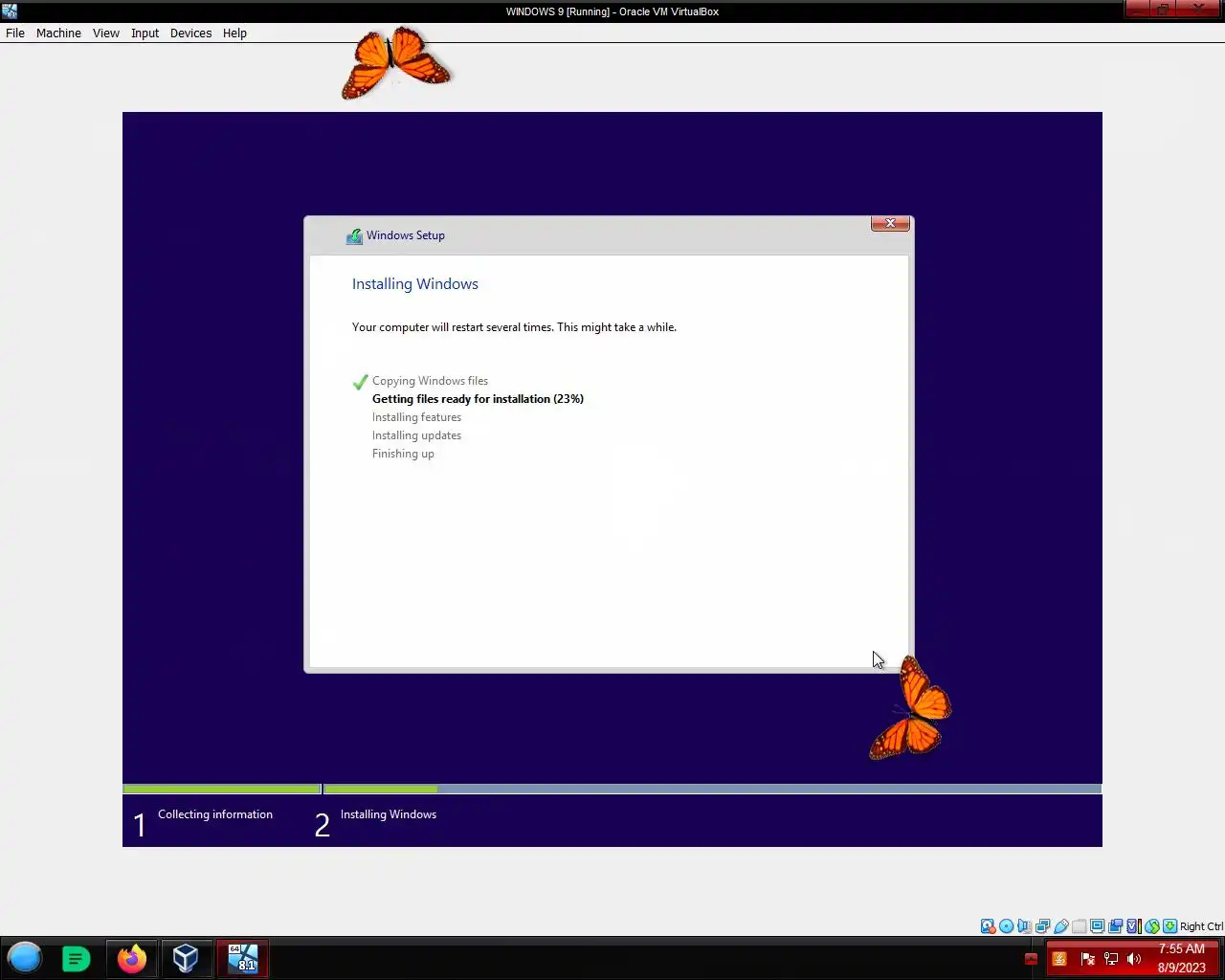This screenshot has width=1225, height=980.
Task: Click the display settings status icon
Action: pyautogui.click(x=1097, y=926)
